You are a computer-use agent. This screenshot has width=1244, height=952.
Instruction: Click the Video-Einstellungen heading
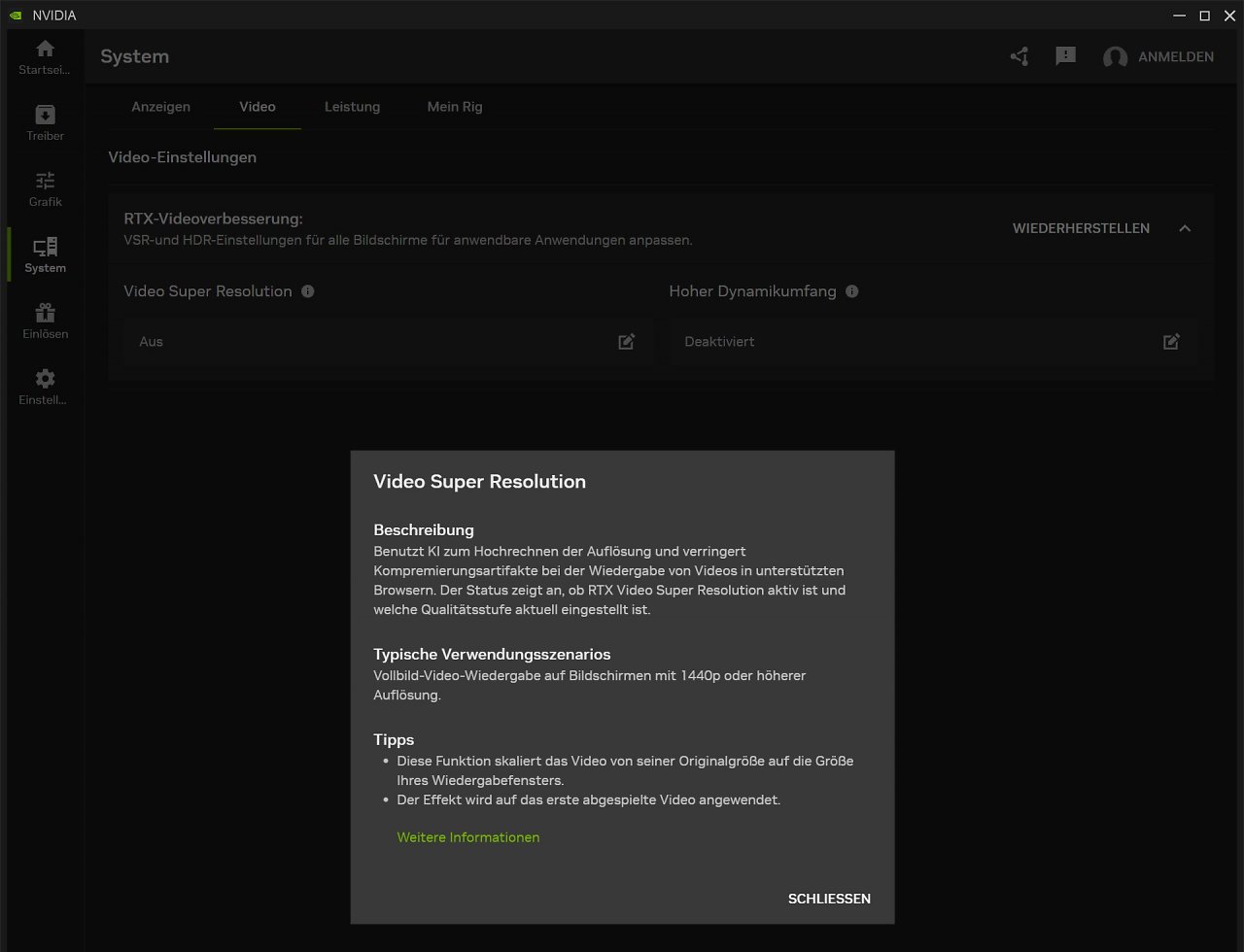tap(183, 157)
